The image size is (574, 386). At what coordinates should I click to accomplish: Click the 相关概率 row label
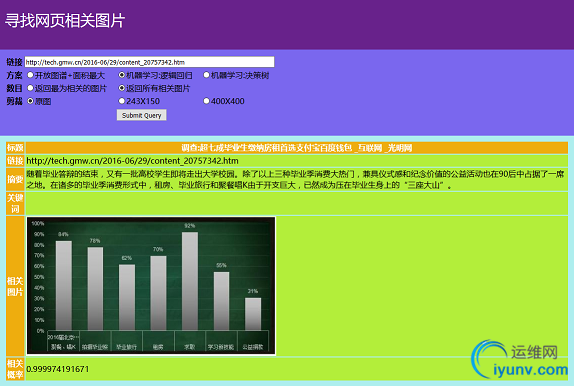15,369
